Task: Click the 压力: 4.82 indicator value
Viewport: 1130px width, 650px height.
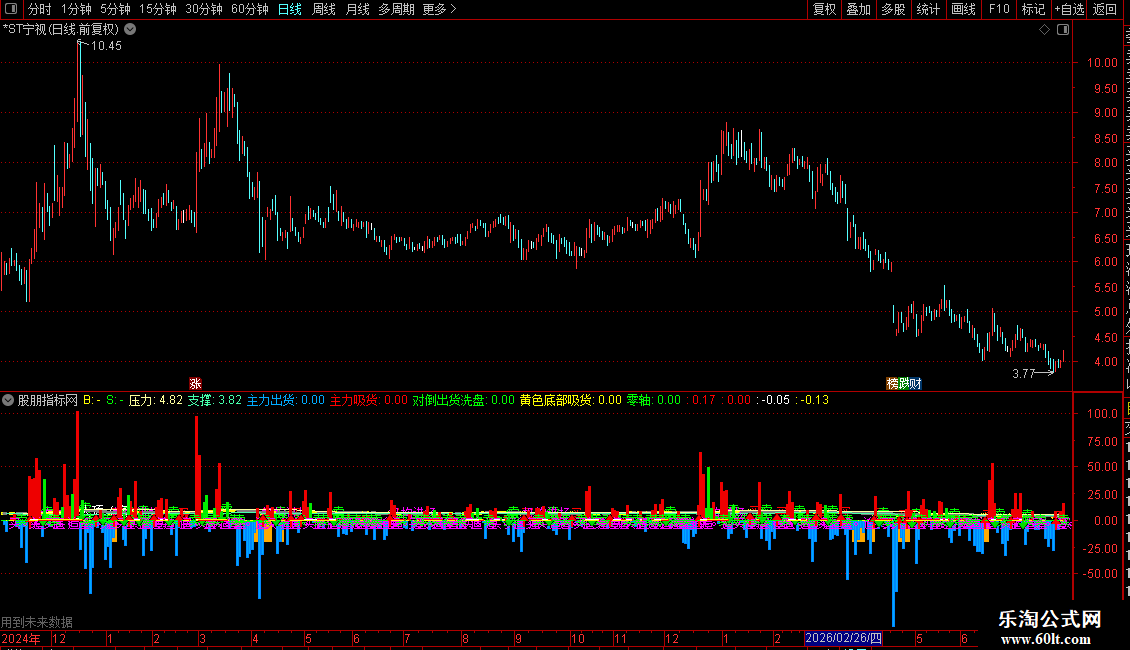Action: pos(156,400)
